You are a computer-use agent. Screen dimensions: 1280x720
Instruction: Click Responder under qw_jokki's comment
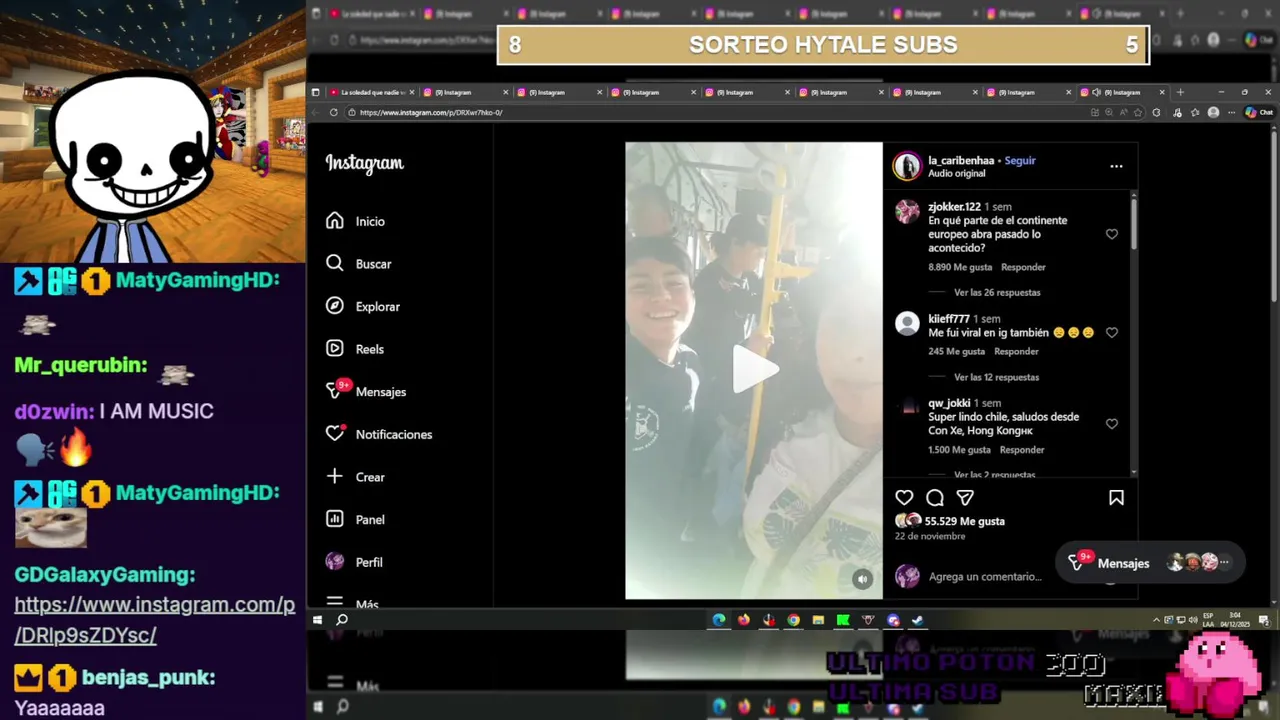click(x=1022, y=450)
